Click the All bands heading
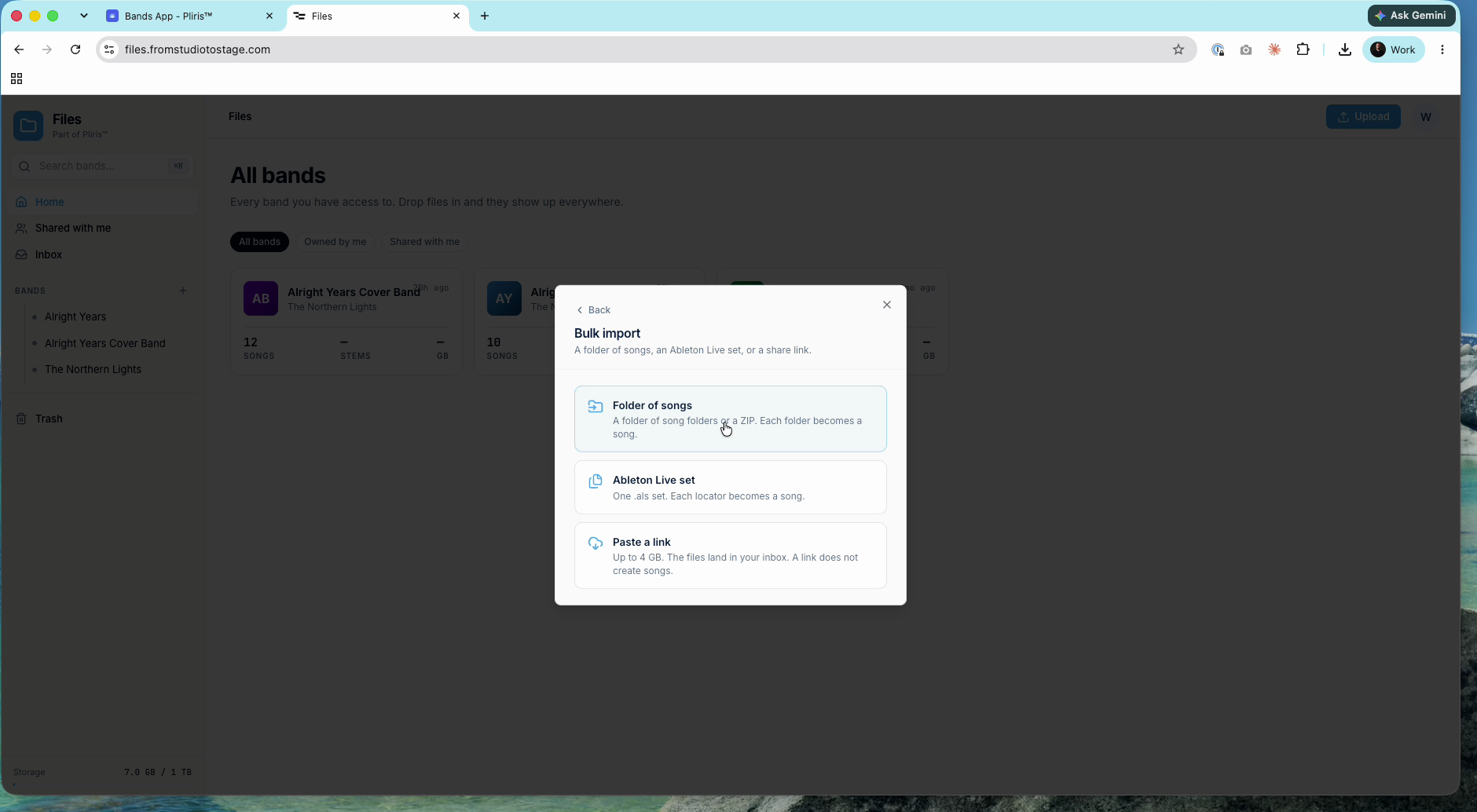Viewport: 1477px width, 812px height. coord(278,175)
